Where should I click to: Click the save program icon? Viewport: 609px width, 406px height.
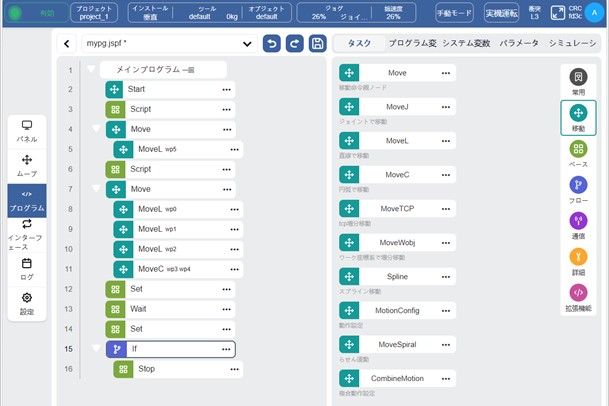(x=318, y=44)
